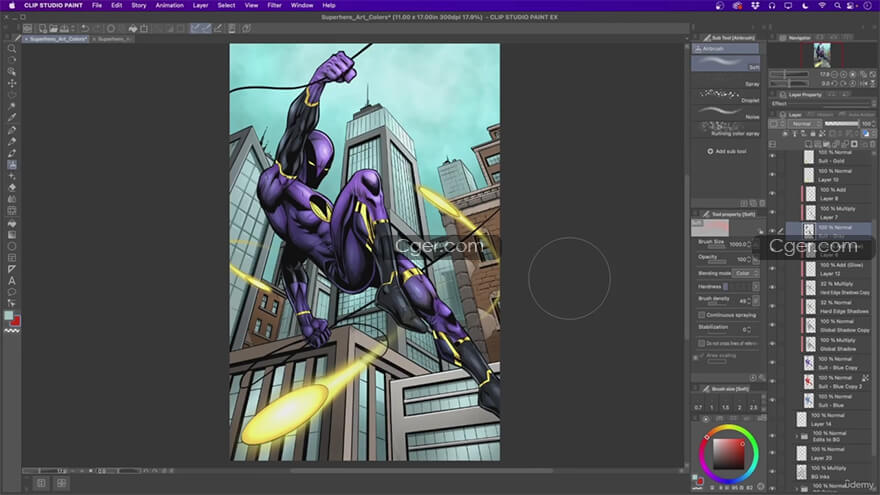Click the Add sub tool plus icon
Screen dimensions: 880x495
710,152
